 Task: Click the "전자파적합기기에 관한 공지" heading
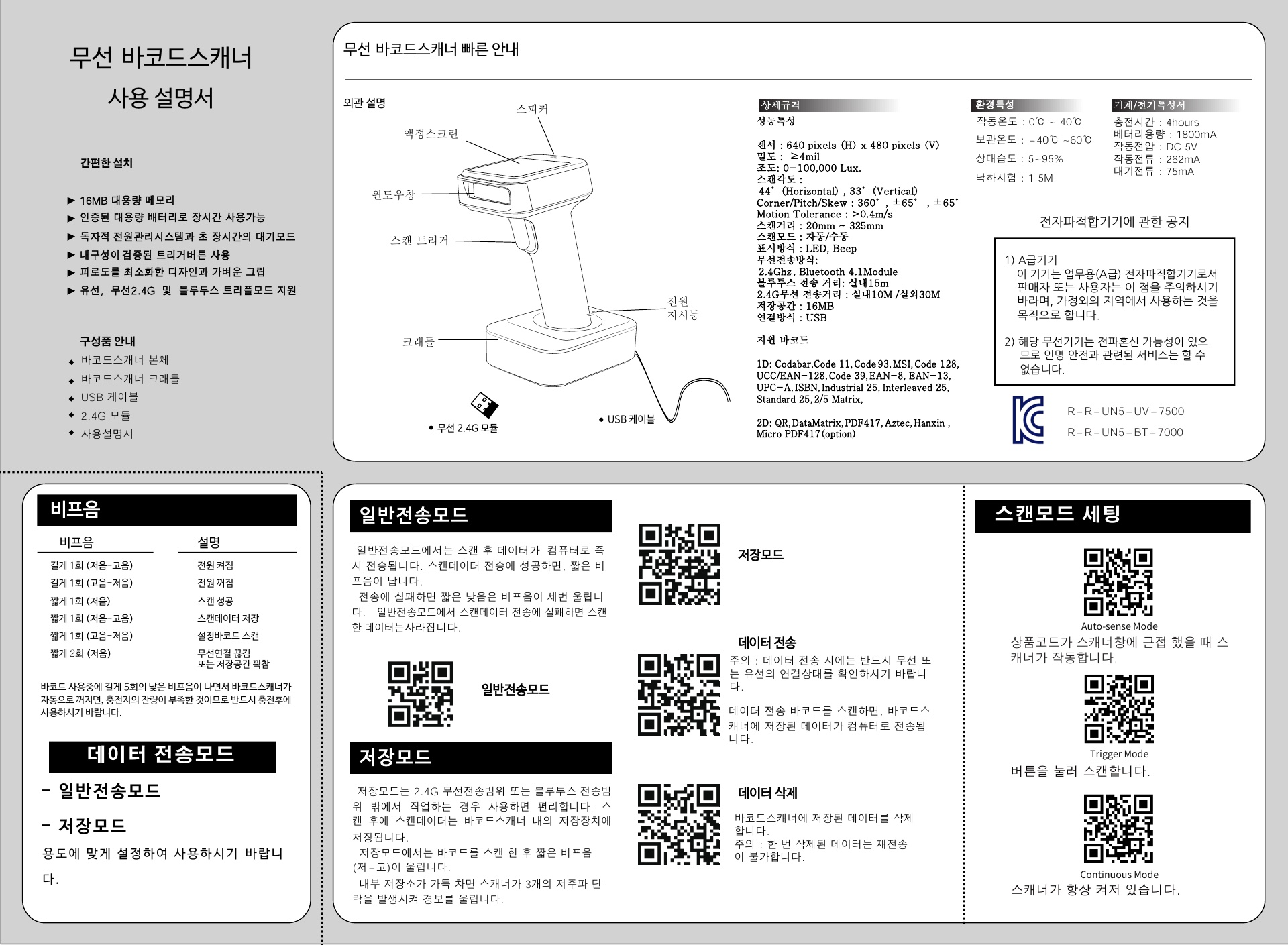[1114, 222]
